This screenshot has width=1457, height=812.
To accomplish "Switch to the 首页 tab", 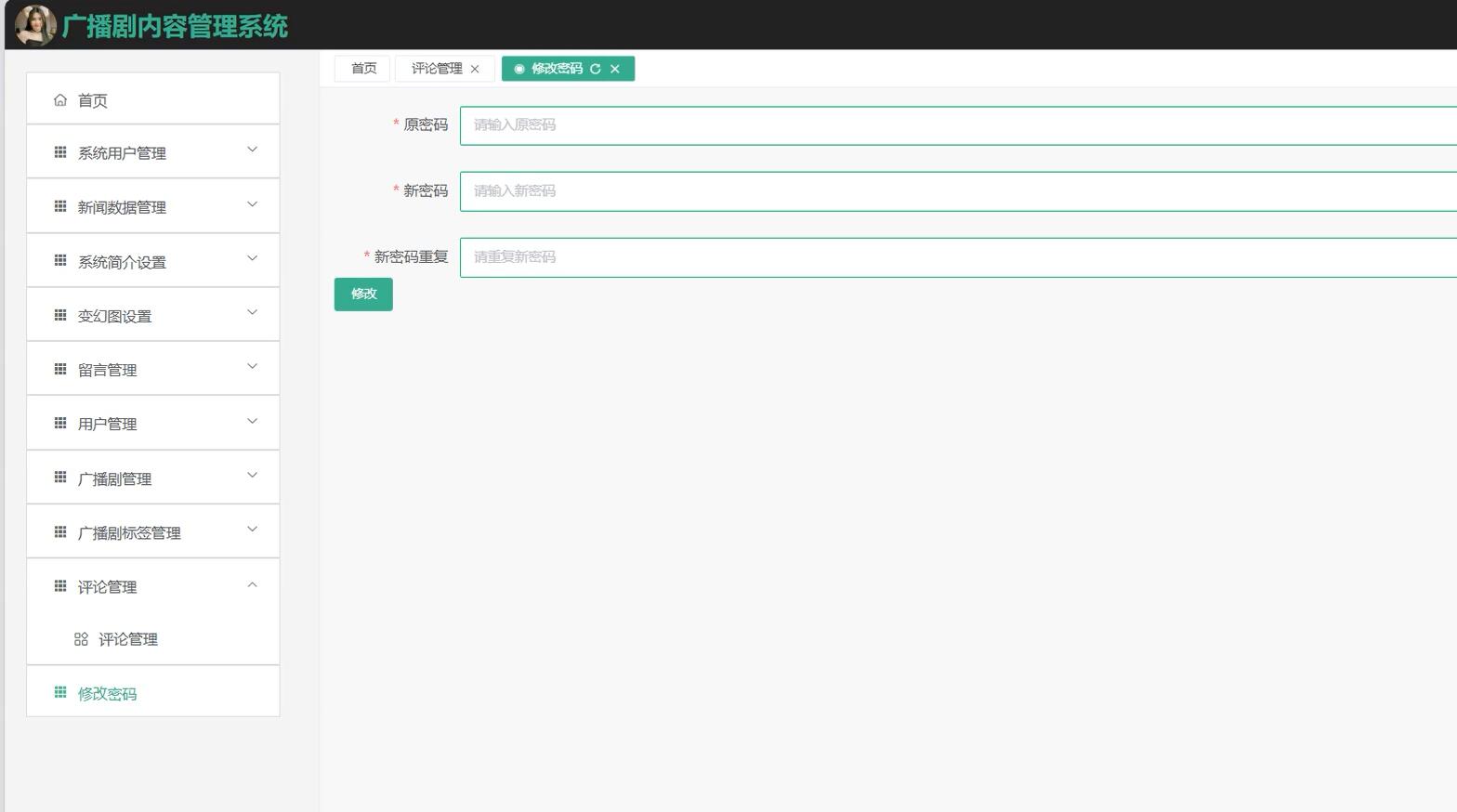I will [363, 69].
